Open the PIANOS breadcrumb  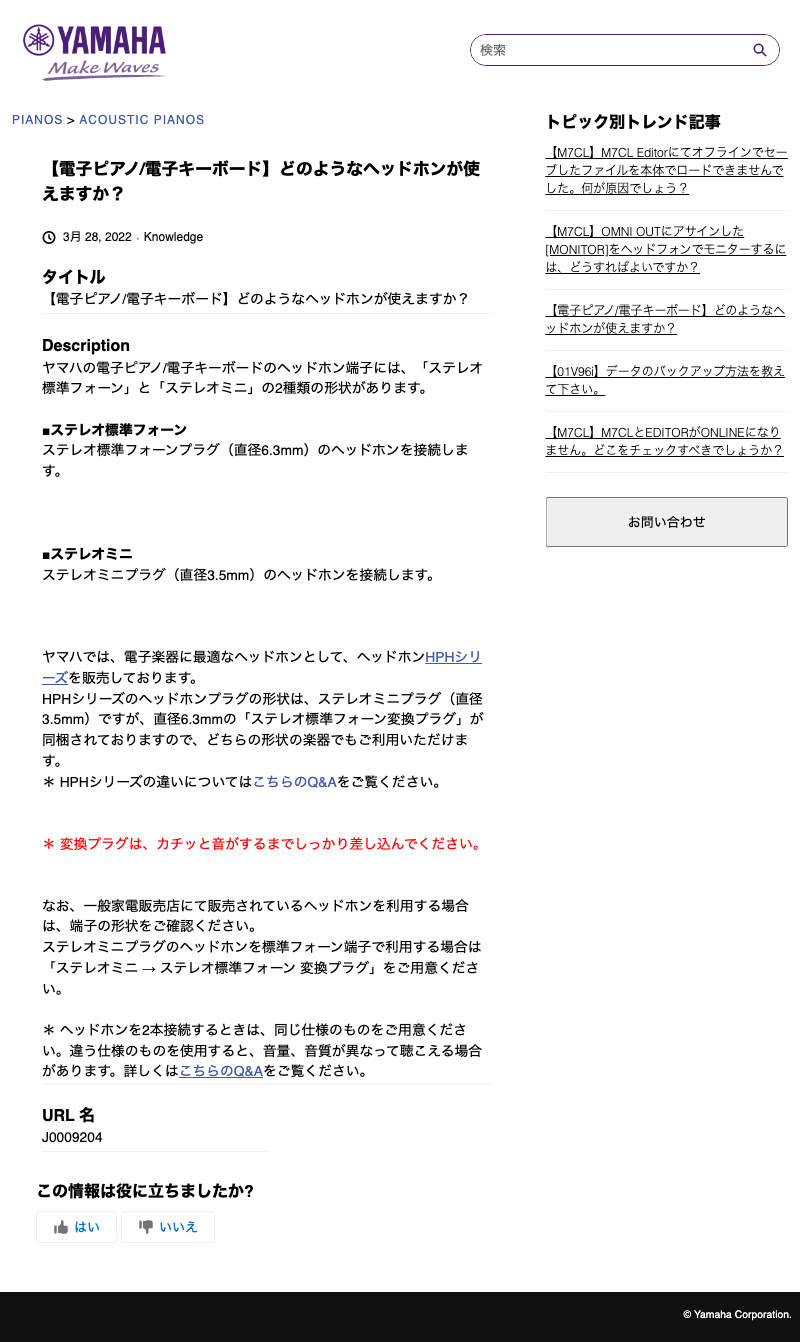pyautogui.click(x=37, y=120)
